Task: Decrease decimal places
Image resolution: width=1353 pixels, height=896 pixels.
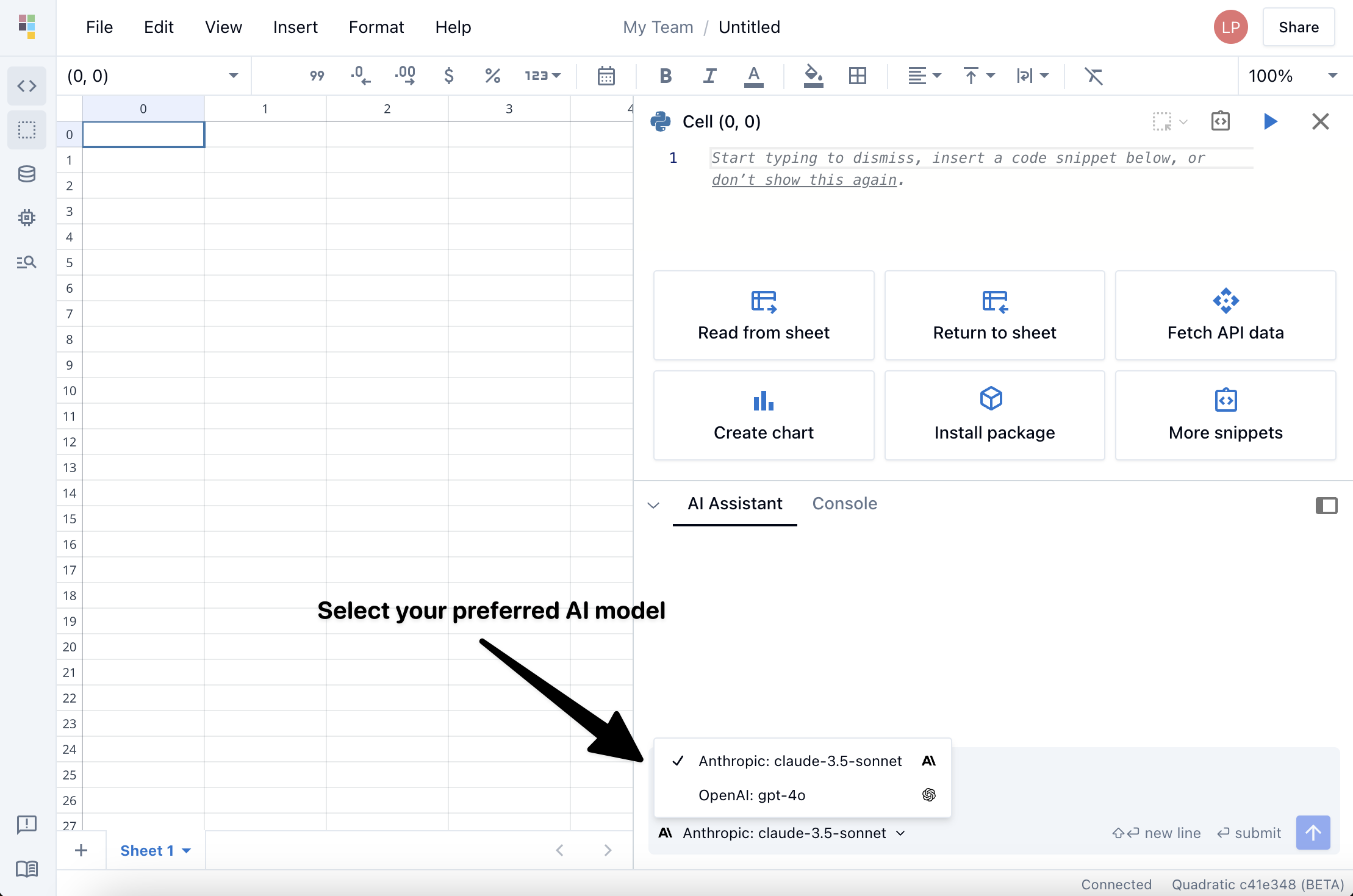Action: 361,76
